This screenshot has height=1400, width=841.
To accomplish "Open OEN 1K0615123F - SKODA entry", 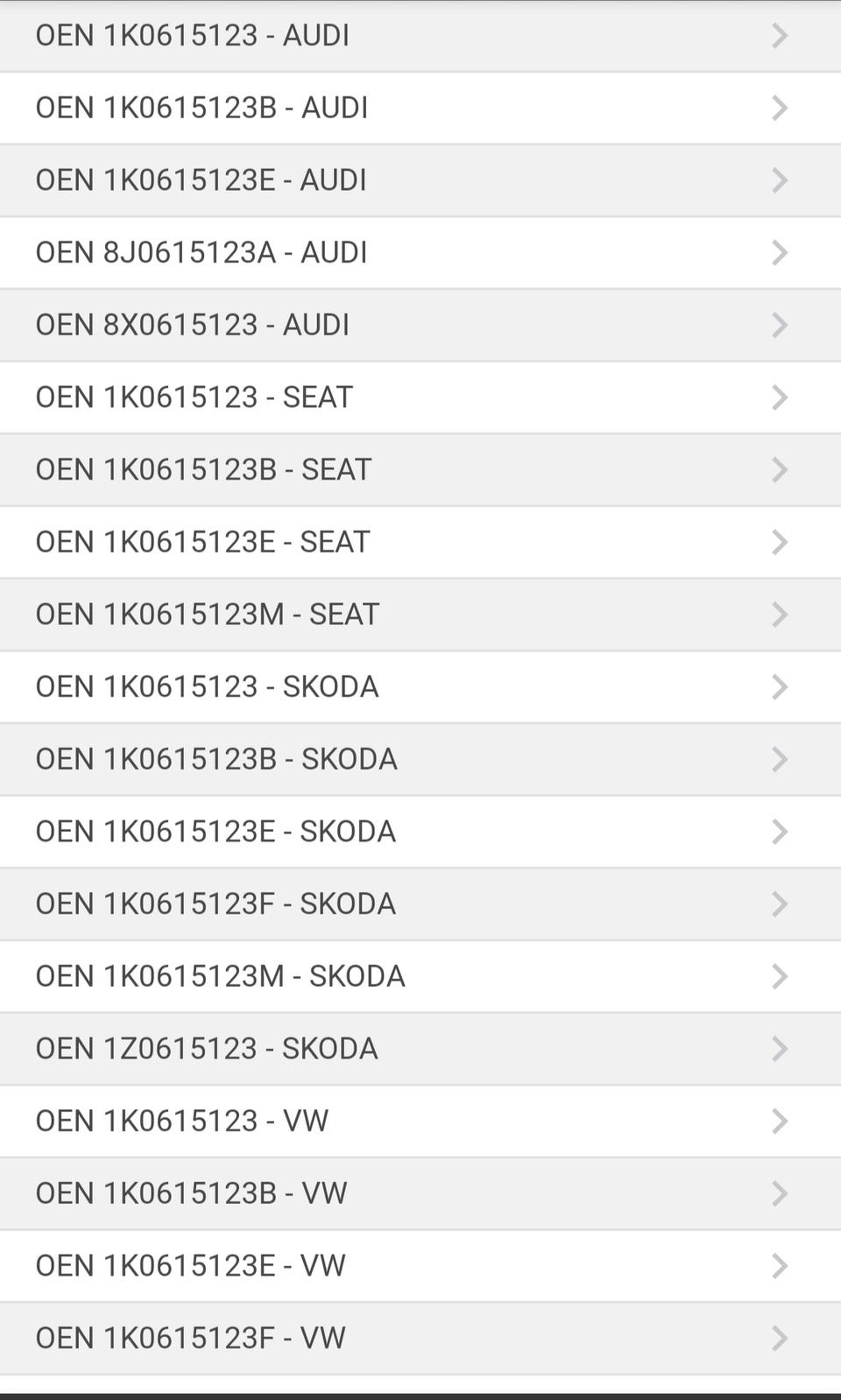I will 216,904.
